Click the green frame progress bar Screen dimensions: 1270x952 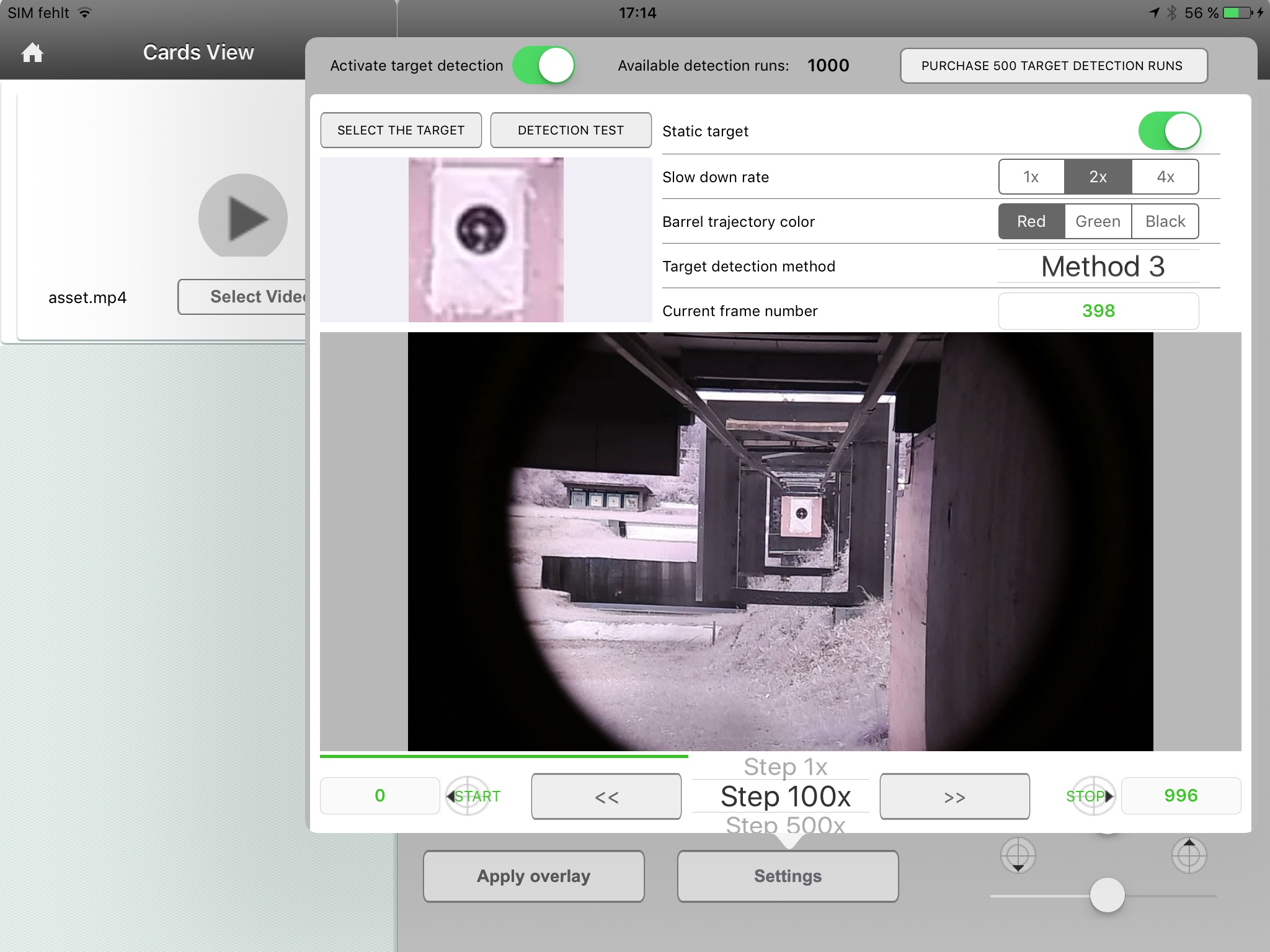pos(504,756)
